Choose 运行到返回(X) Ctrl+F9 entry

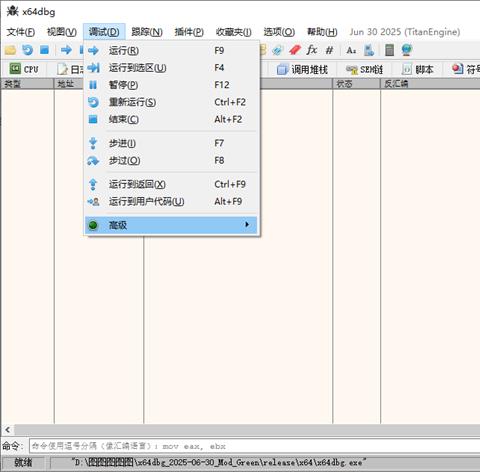click(x=171, y=184)
